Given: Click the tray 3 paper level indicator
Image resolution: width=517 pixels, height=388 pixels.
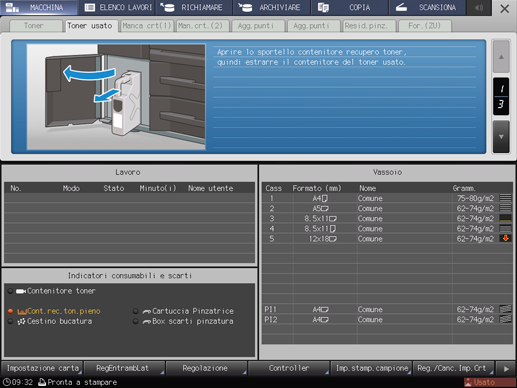Looking at the screenshot, I should tap(506, 218).
